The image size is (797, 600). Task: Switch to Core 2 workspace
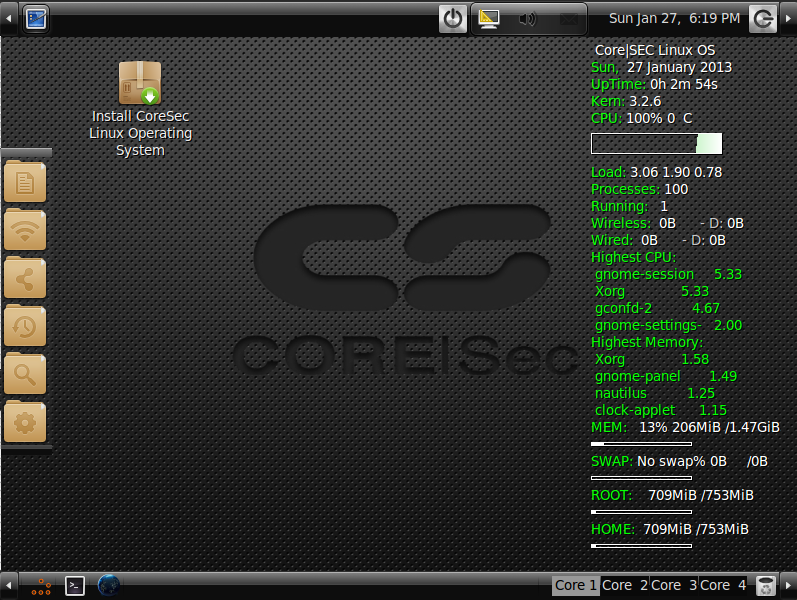pos(625,586)
